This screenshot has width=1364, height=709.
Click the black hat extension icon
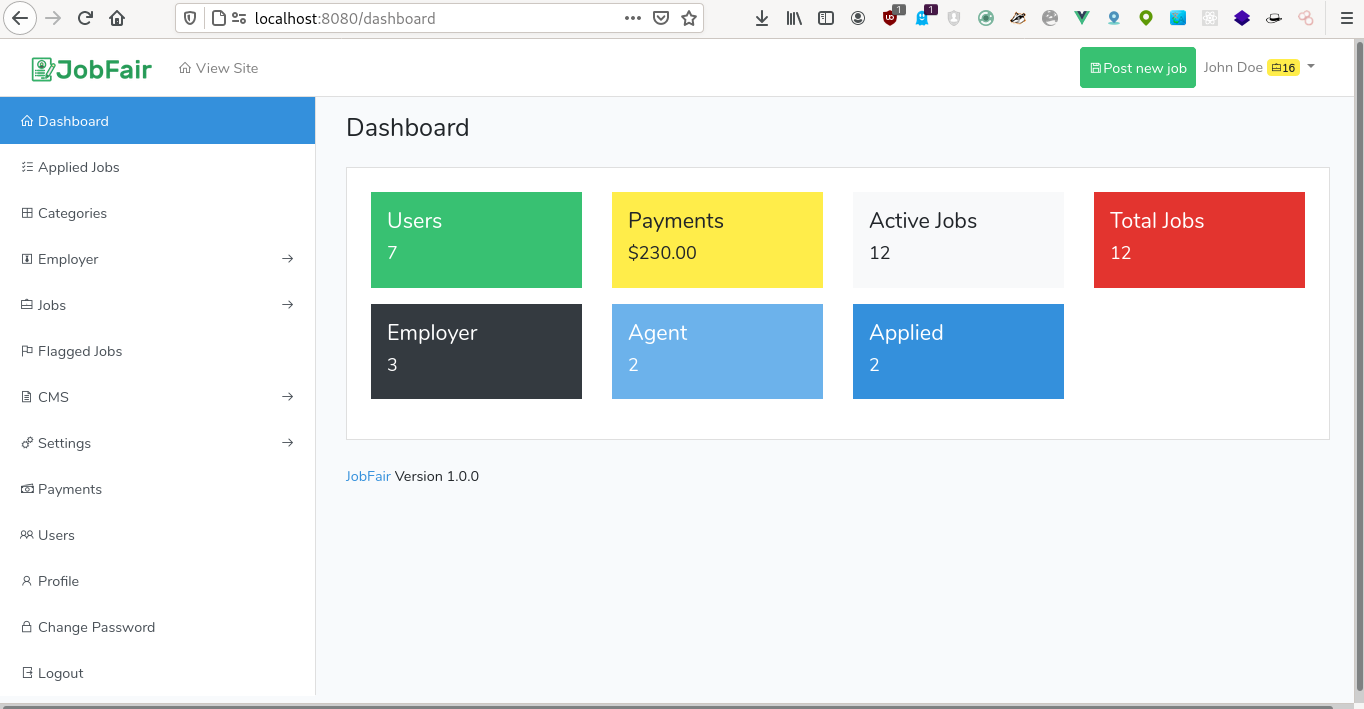click(x=1274, y=18)
